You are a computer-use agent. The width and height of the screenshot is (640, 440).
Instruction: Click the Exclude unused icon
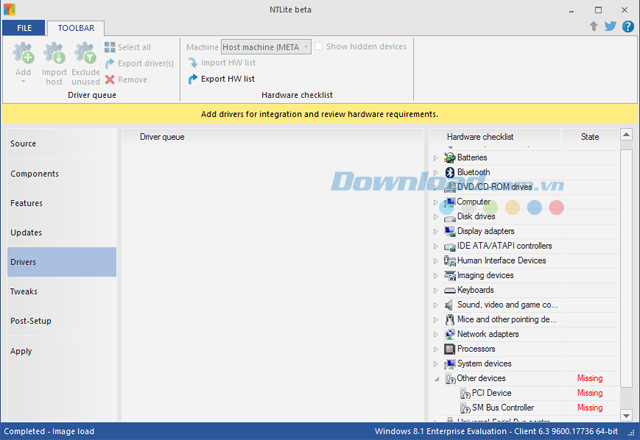(85, 54)
